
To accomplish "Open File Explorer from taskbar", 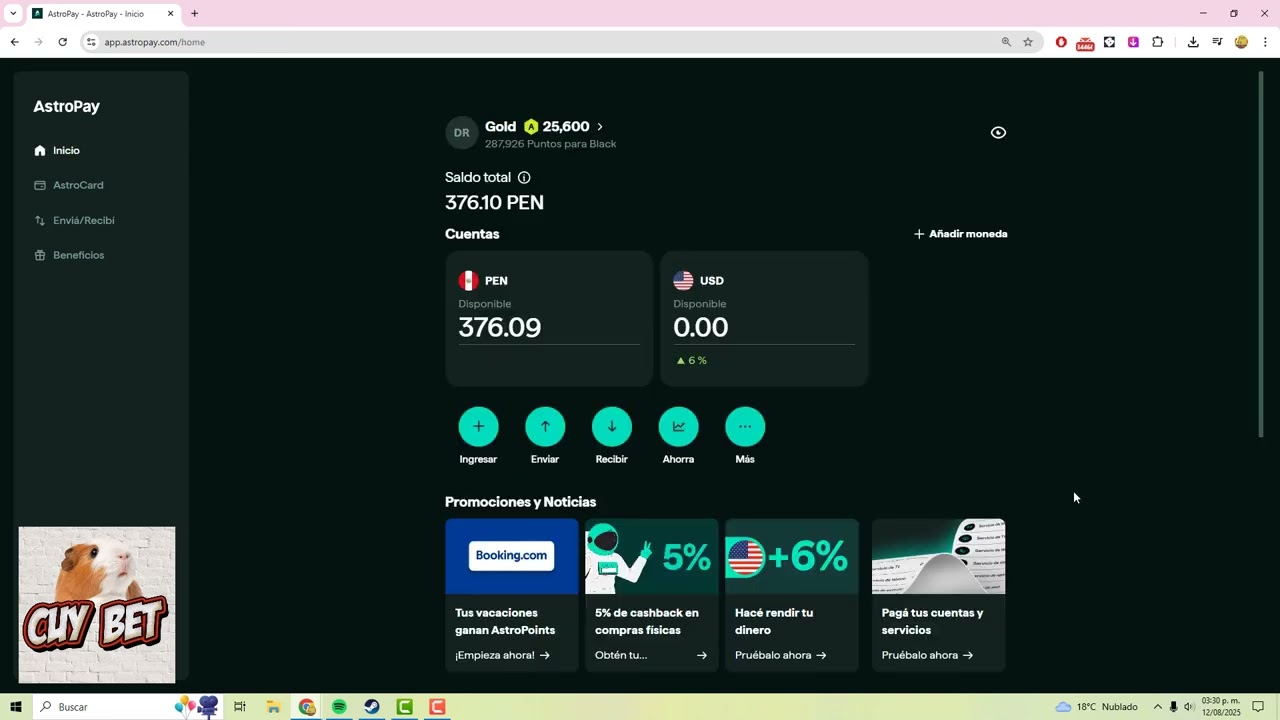I will tap(273, 707).
